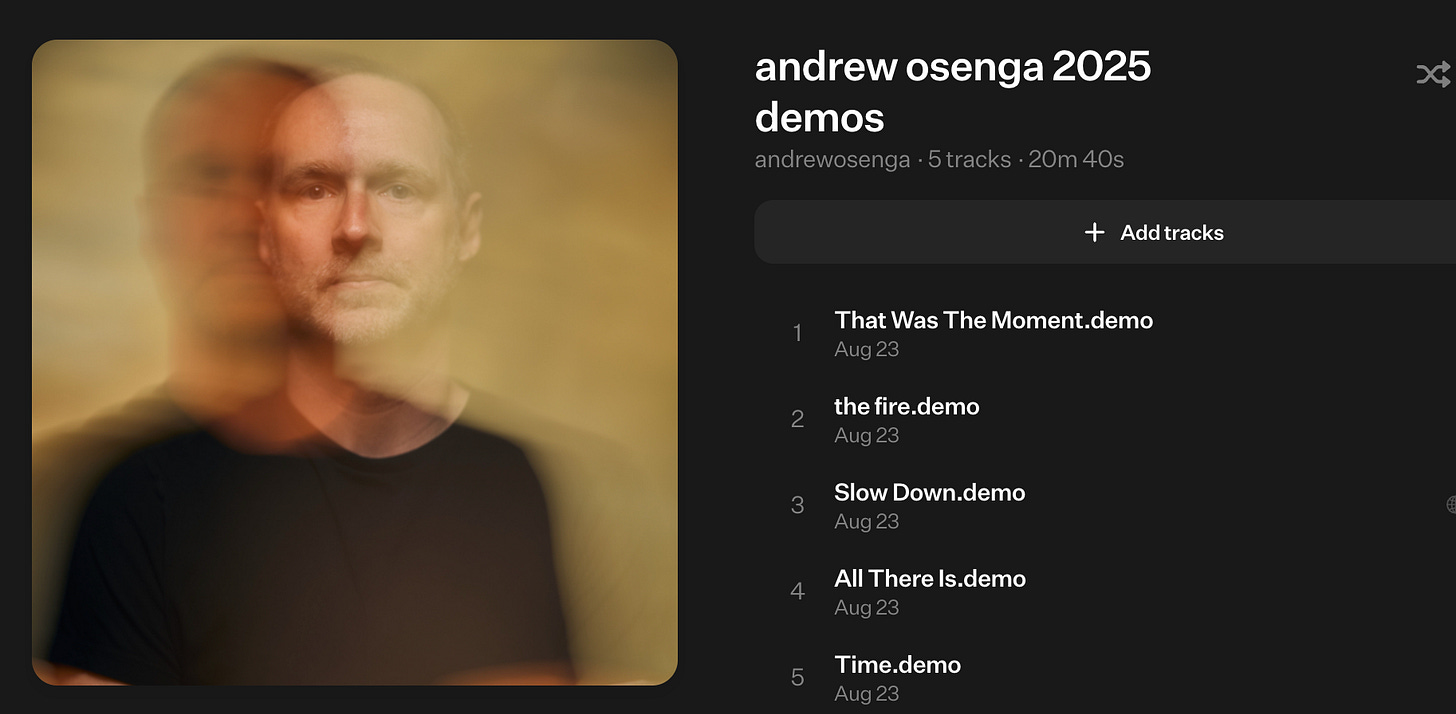Click track number 2 in the list
Image resolution: width=1456 pixels, height=714 pixels.
pyautogui.click(x=797, y=419)
